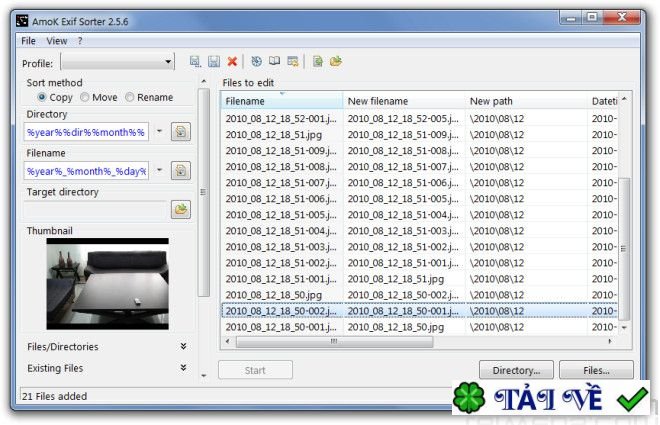660x425 pixels.
Task: Click the file list scroll-down arrow
Action: point(625,327)
